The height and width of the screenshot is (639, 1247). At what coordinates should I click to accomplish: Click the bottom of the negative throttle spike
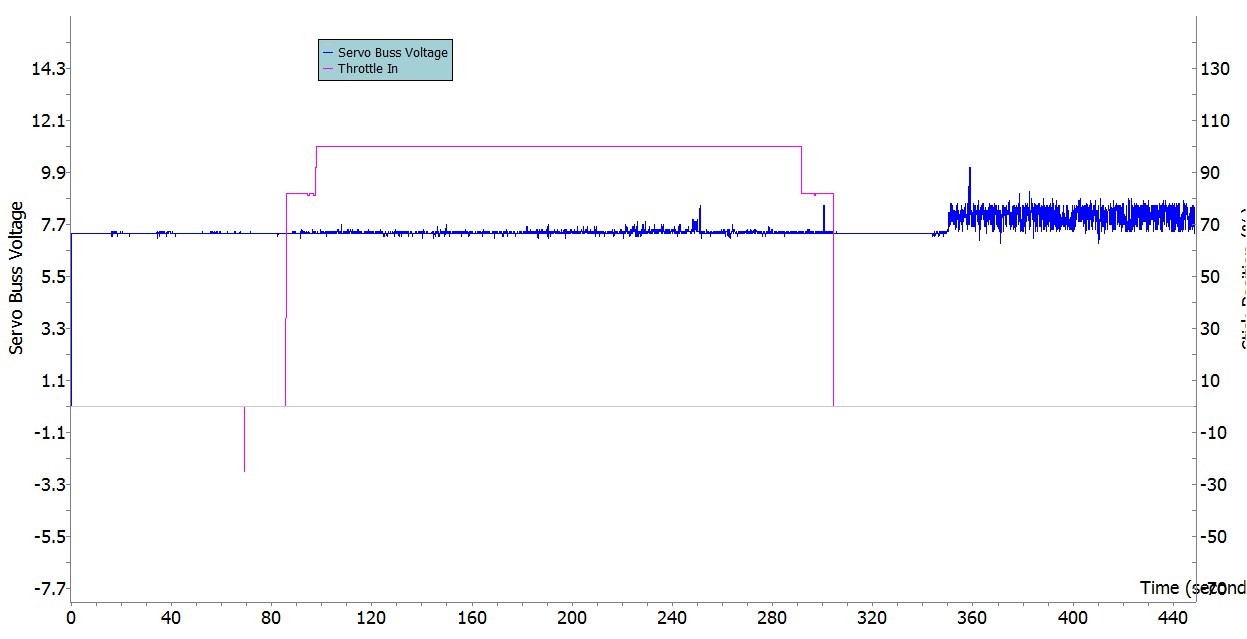click(244, 470)
